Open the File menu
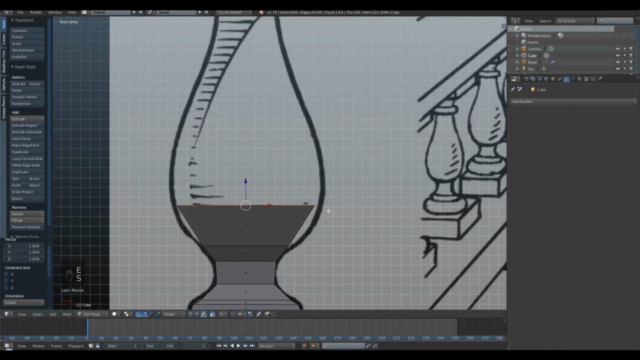640x360 pixels. point(20,12)
